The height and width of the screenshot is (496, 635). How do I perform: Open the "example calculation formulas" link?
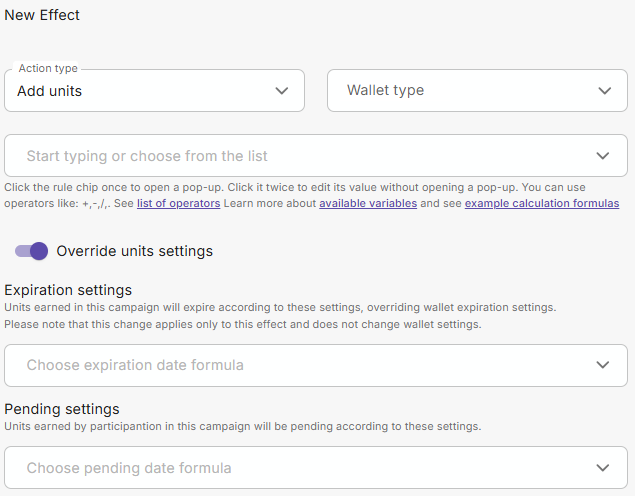542,203
